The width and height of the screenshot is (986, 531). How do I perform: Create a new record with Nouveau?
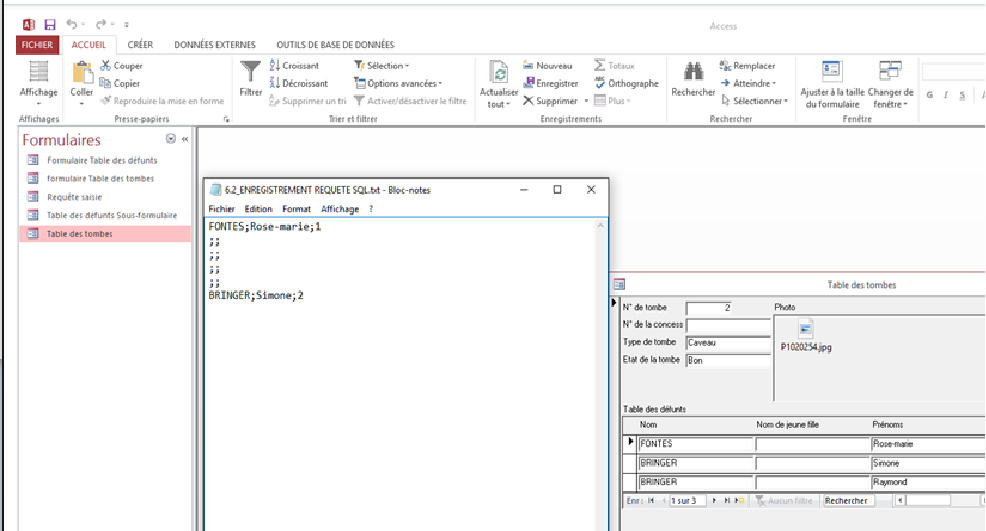click(x=548, y=65)
